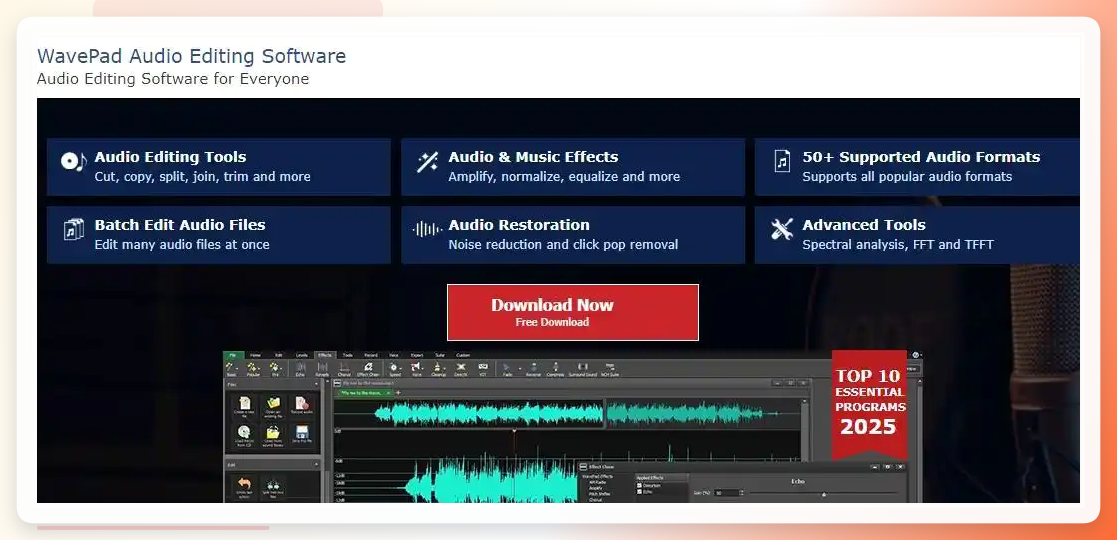Select the green open audio file tab

click(364, 393)
